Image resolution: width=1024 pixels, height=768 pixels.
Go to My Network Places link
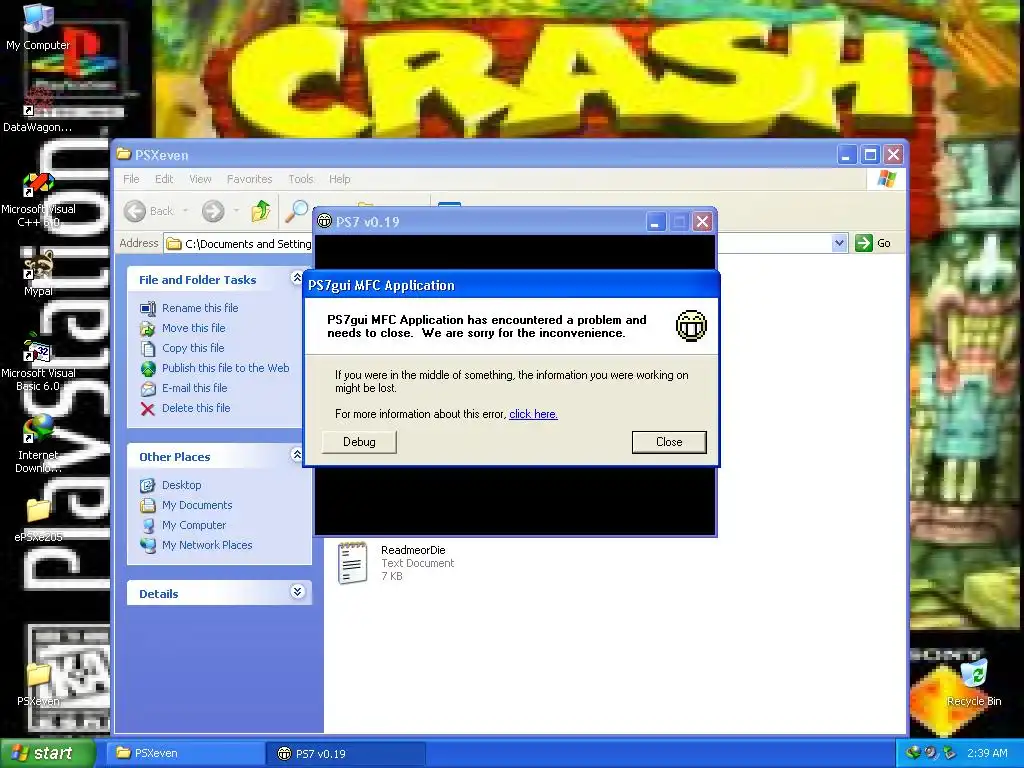pyautogui.click(x=207, y=545)
